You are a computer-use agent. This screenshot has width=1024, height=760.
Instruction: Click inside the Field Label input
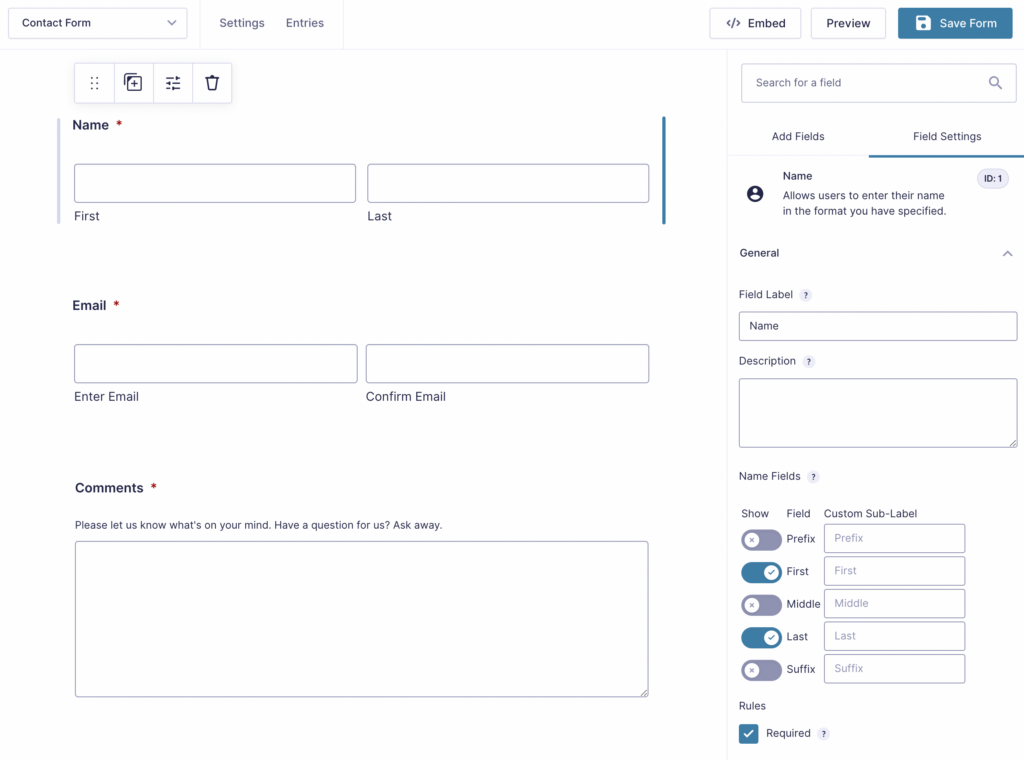[x=877, y=326]
